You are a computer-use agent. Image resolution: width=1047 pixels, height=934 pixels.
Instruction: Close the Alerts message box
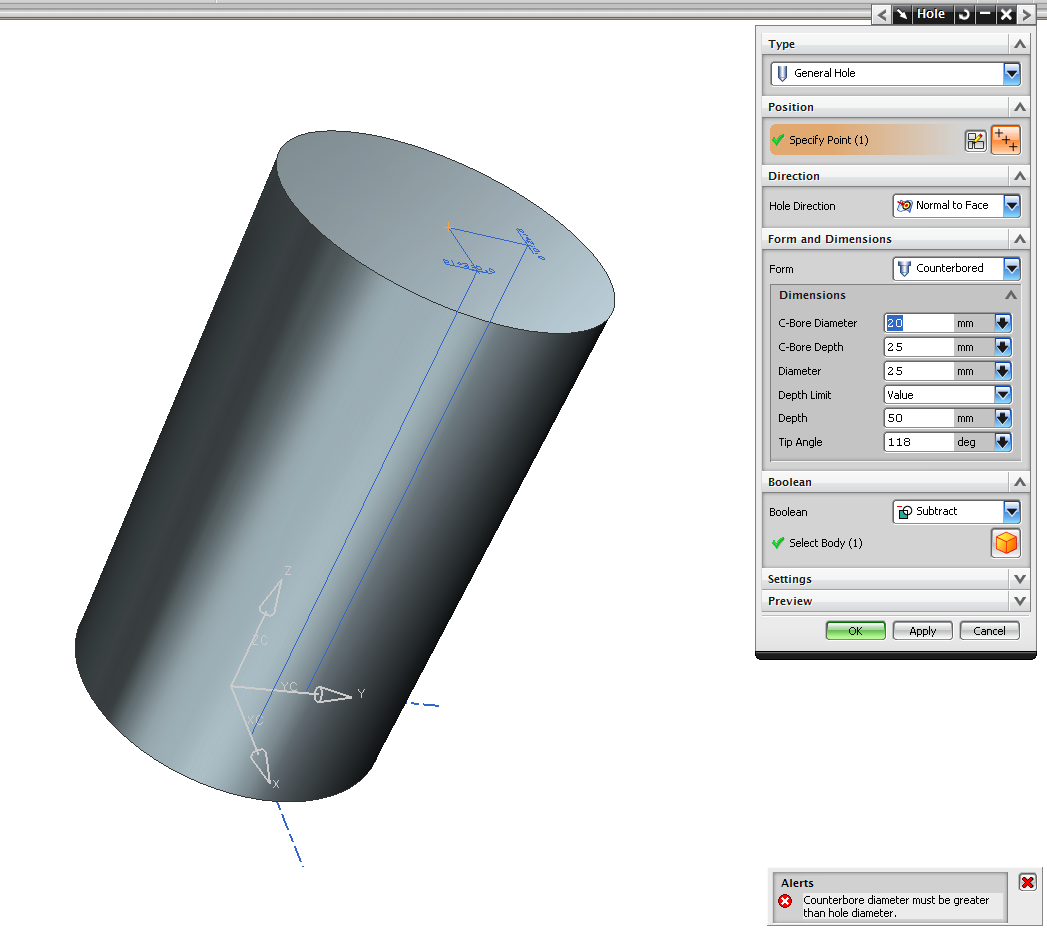coord(1028,883)
